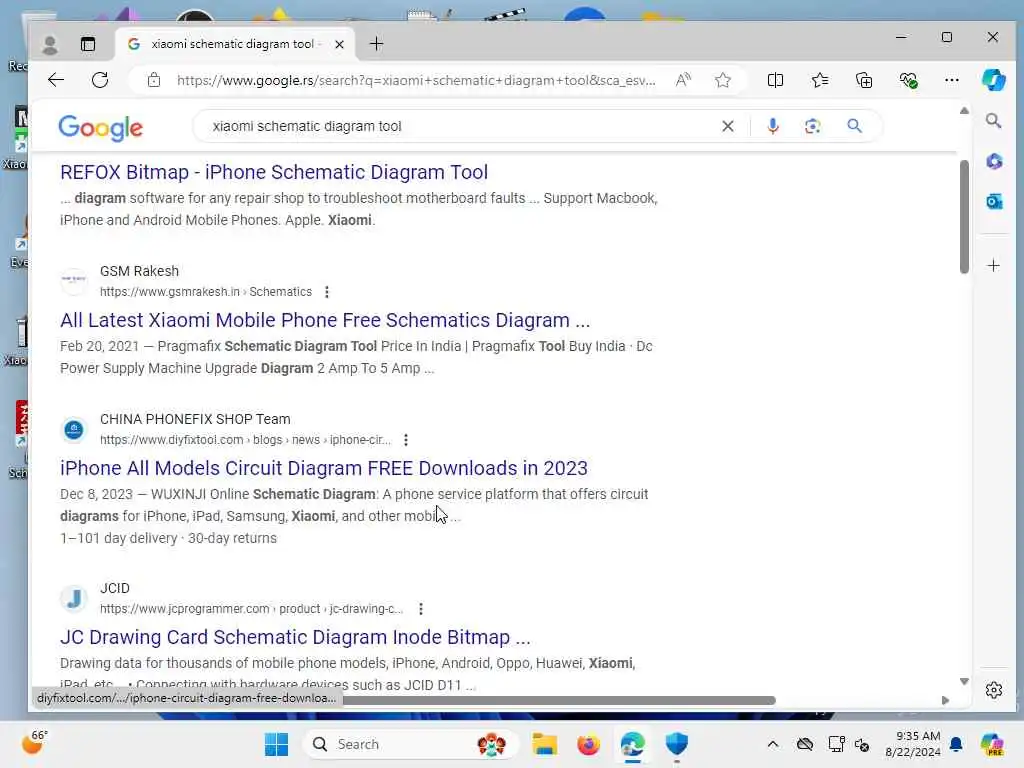
Task: Click the CHINA PHONEFIX SHOP Team name
Action: point(195,419)
